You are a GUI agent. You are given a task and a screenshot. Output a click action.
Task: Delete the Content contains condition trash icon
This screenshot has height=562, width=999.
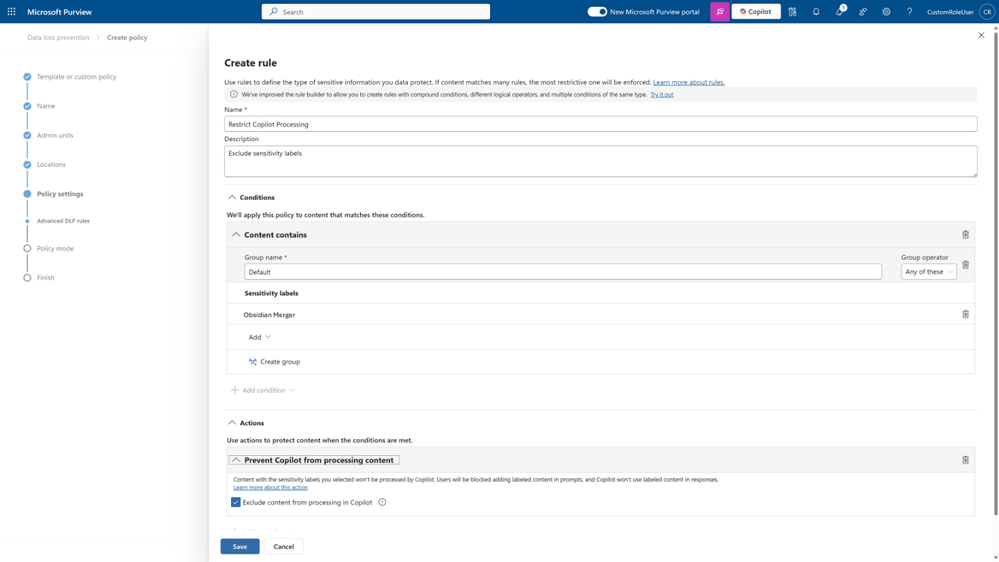[x=965, y=234]
